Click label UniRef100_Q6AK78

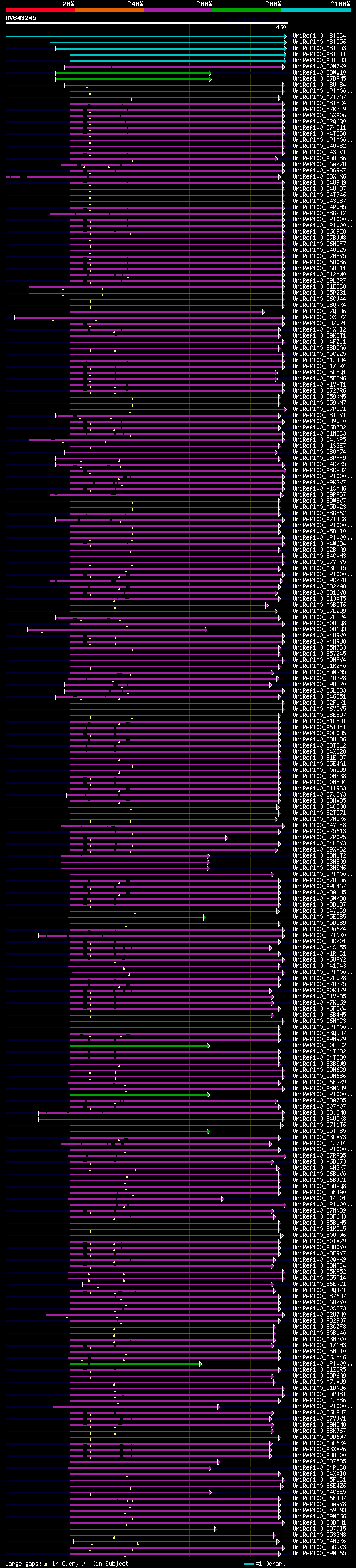click(x=319, y=164)
